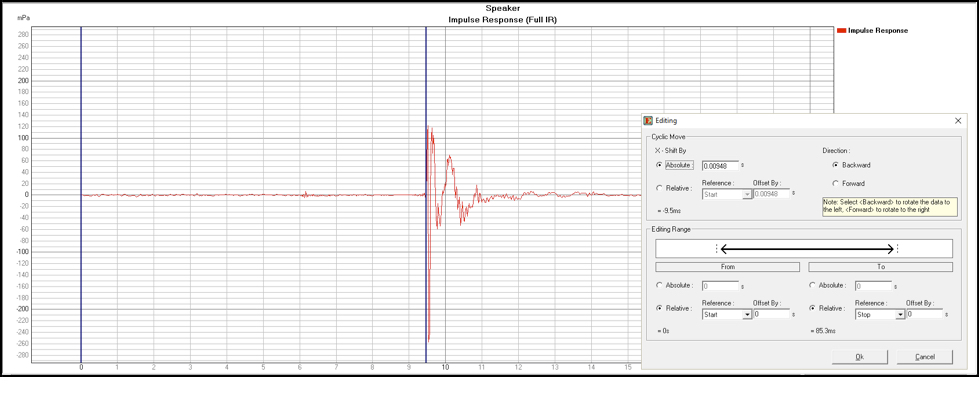Click the left handle of the editing range arrow
The width and height of the screenshot is (979, 402).
(717, 248)
